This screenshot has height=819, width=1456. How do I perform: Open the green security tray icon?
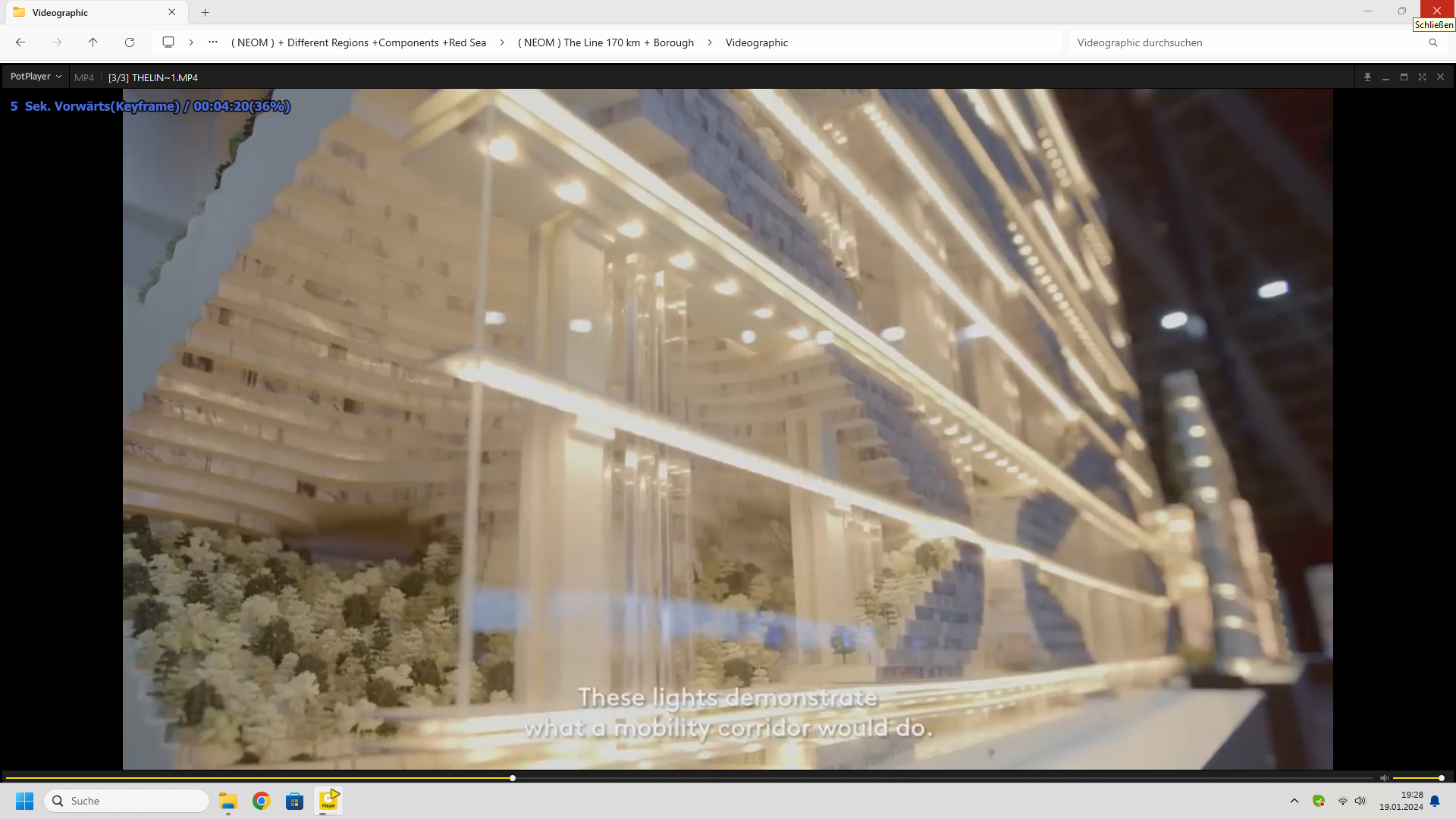(1319, 801)
